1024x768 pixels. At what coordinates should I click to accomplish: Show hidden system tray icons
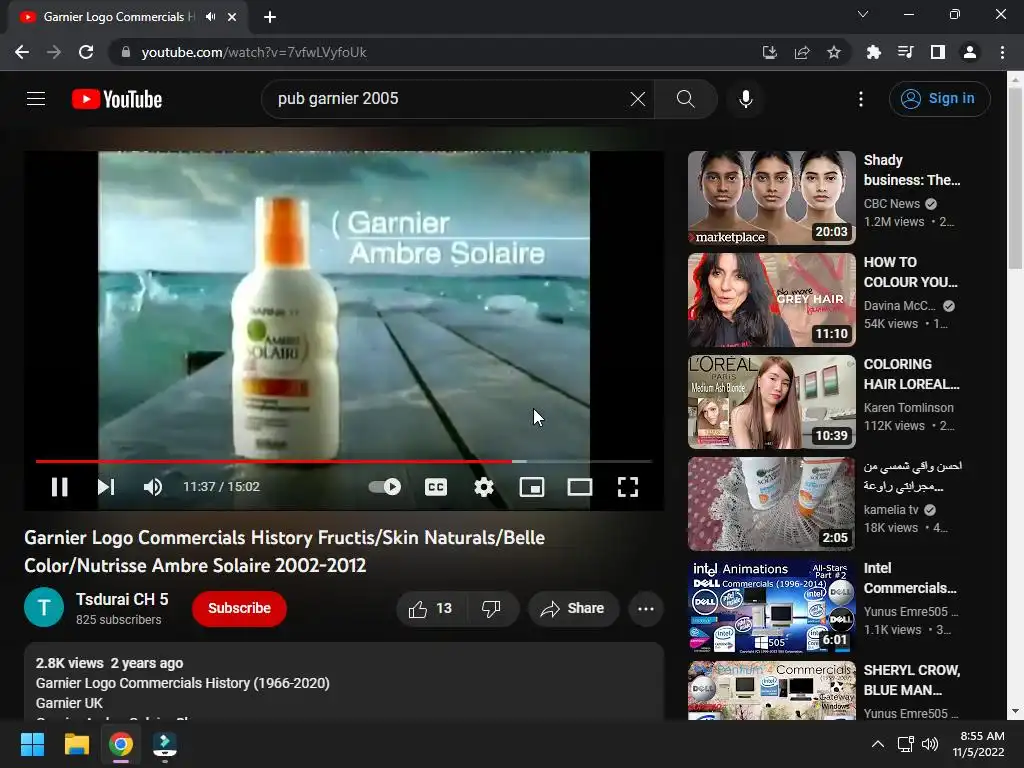[x=878, y=744]
